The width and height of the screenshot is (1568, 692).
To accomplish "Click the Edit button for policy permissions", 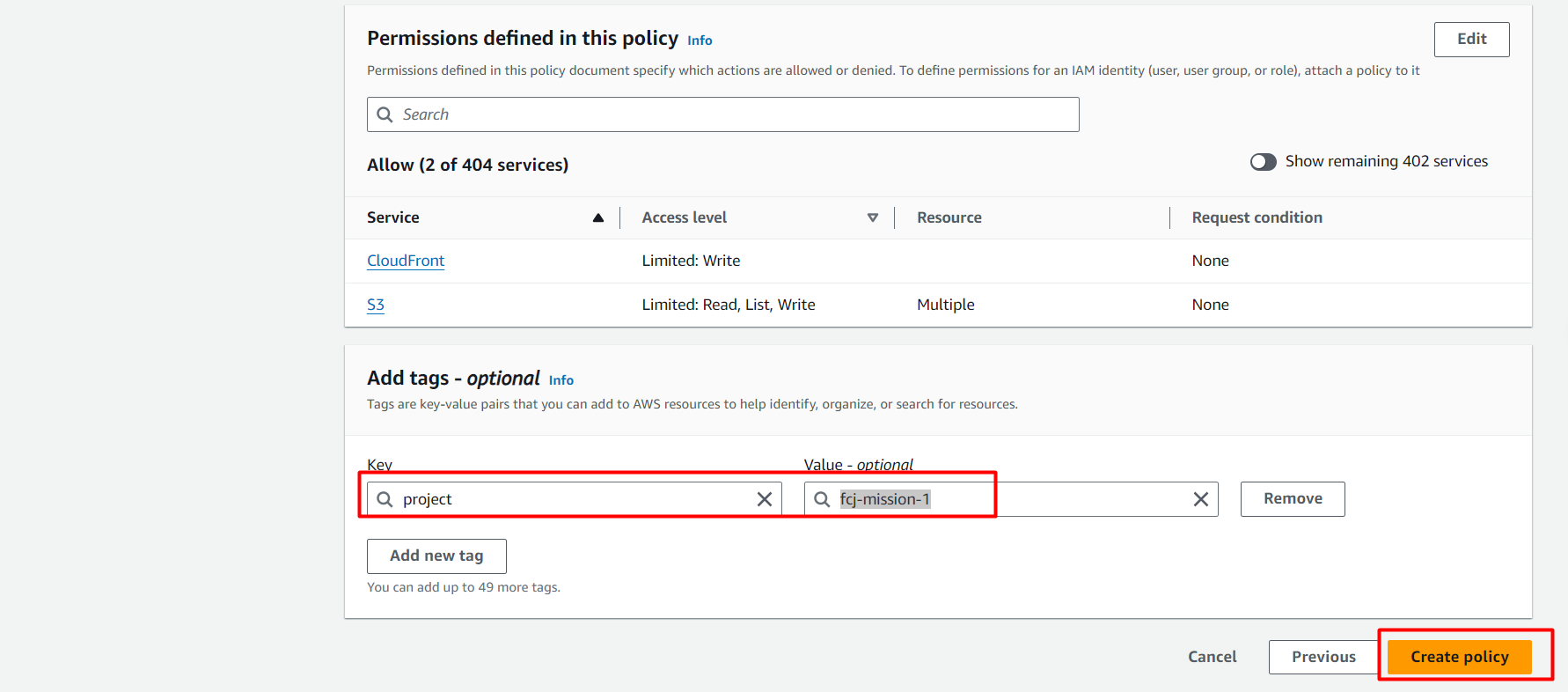I will click(x=1471, y=40).
